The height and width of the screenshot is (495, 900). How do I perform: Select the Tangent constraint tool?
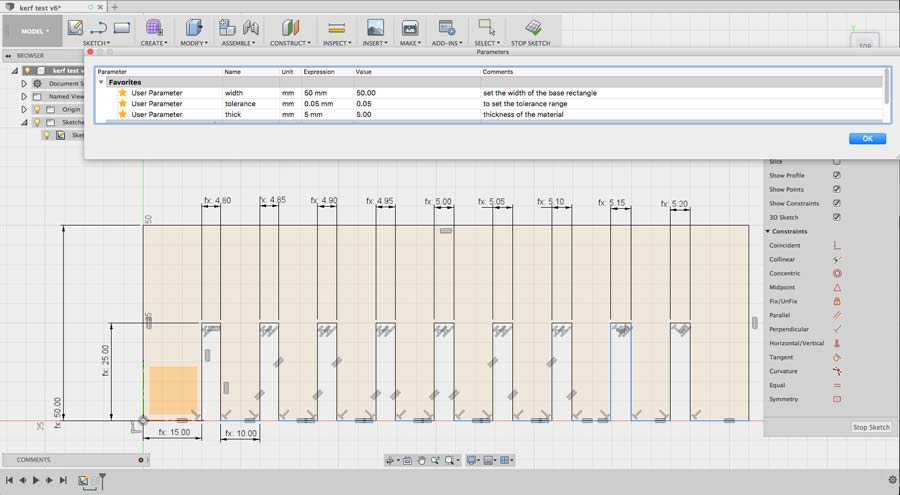837,357
